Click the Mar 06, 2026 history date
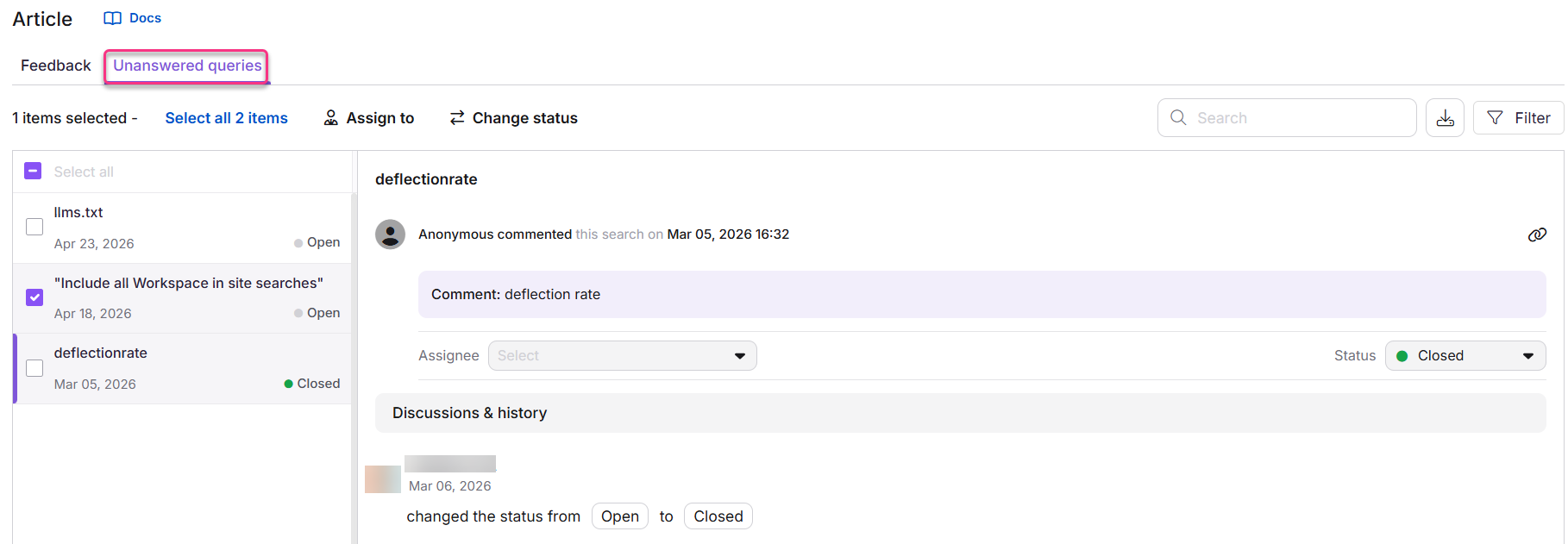This screenshot has width=1568, height=544. pyautogui.click(x=450, y=486)
